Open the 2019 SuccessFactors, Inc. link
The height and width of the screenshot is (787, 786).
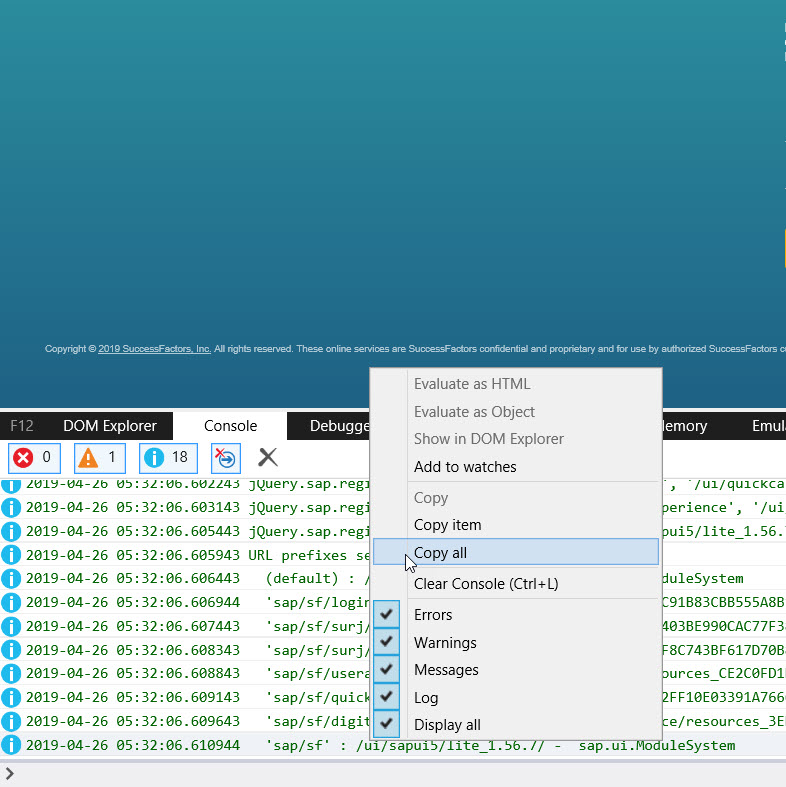(x=154, y=349)
